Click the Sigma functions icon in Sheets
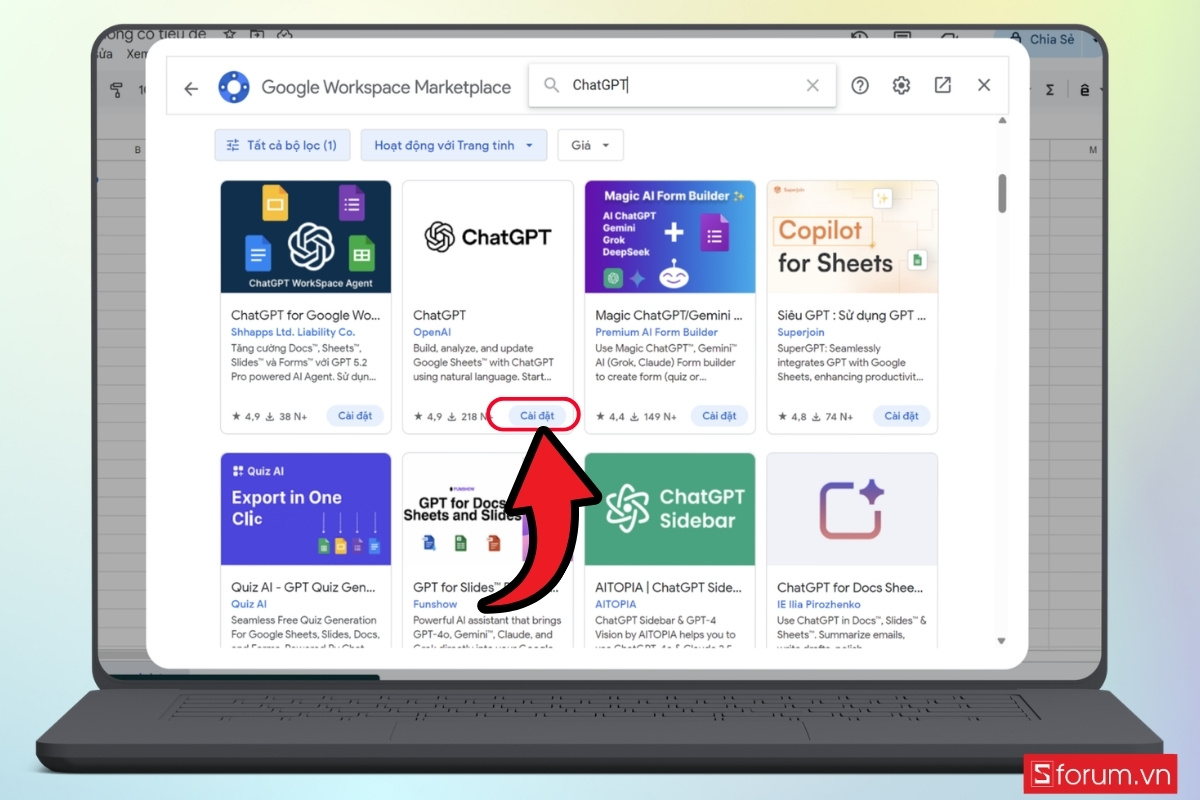The width and height of the screenshot is (1200, 800). click(1050, 90)
